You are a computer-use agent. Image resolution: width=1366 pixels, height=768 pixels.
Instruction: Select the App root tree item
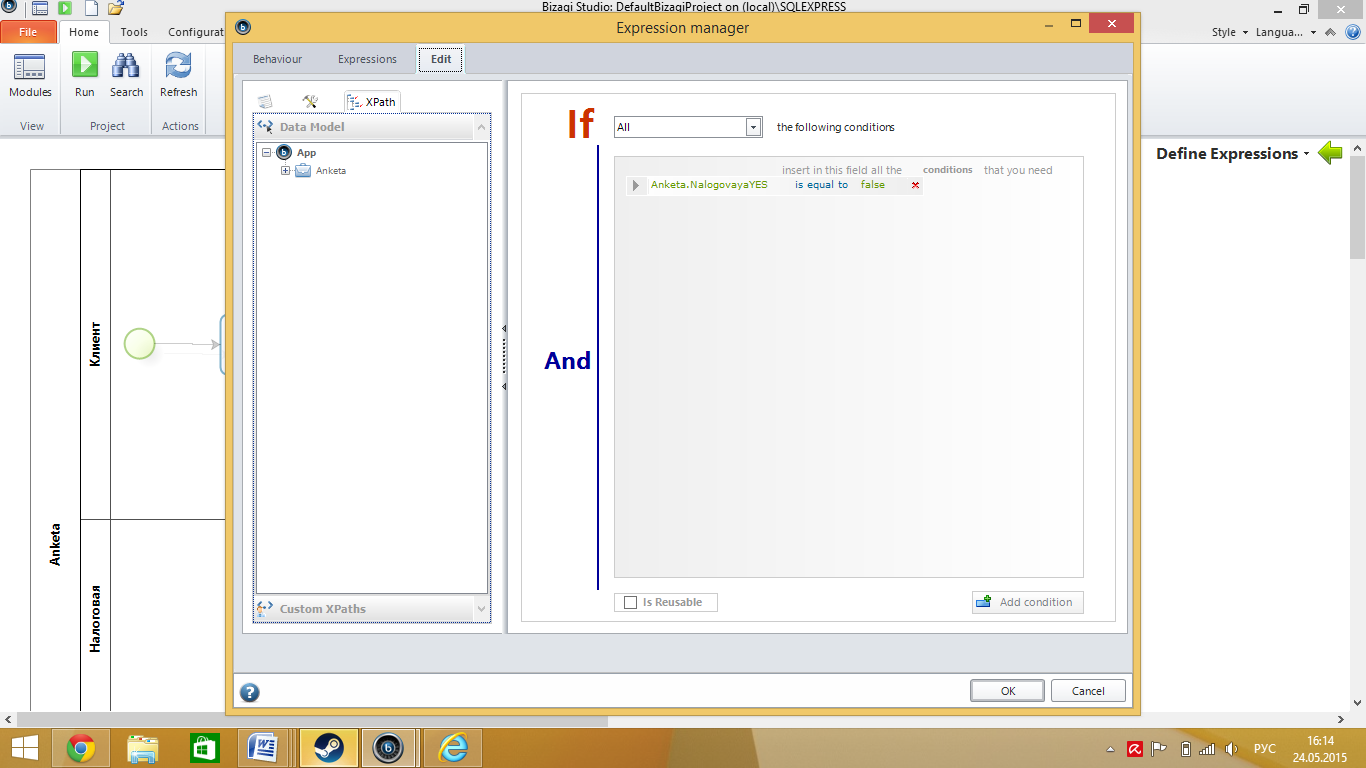point(306,153)
